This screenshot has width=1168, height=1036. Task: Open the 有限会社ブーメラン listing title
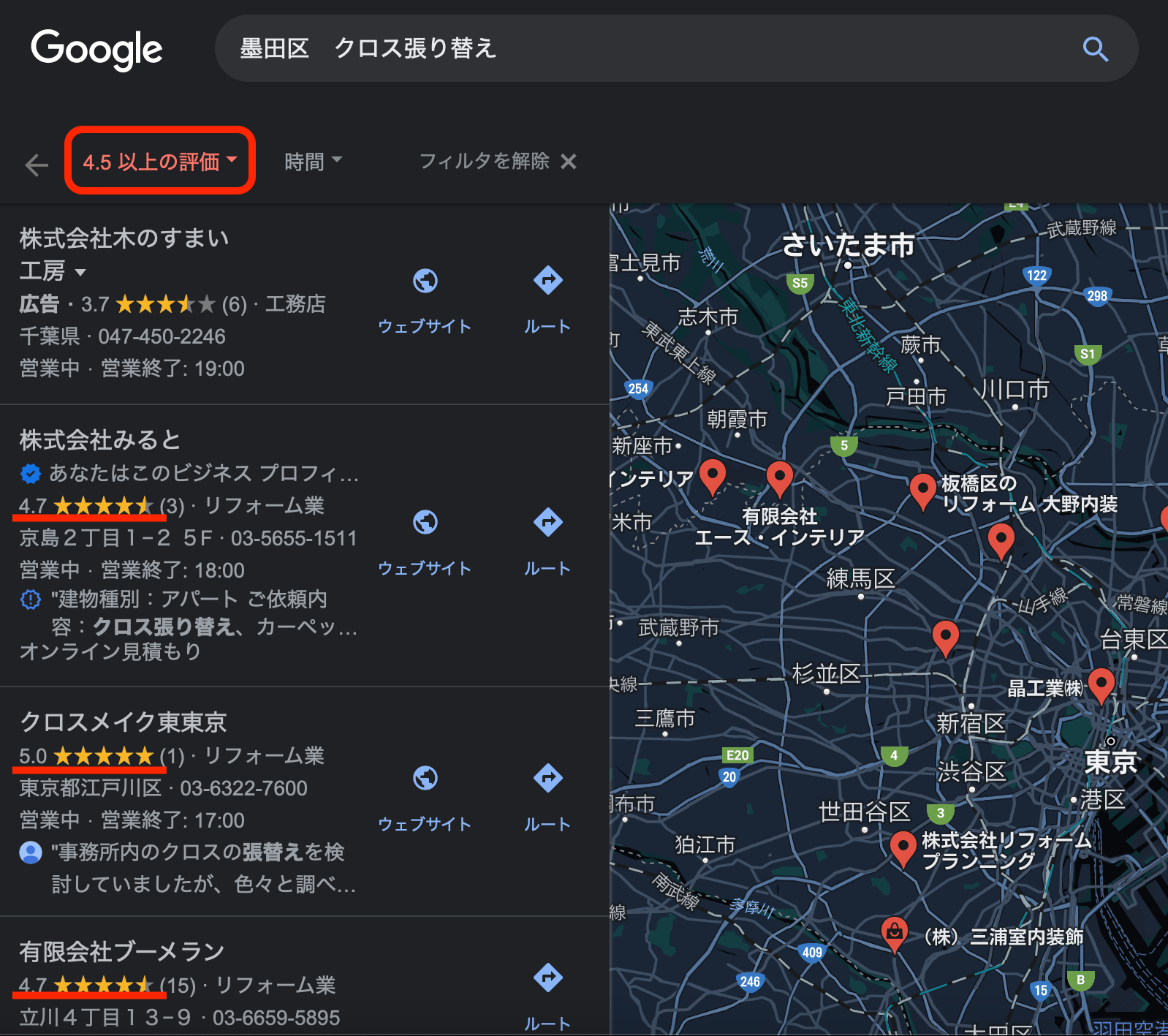coord(121,951)
